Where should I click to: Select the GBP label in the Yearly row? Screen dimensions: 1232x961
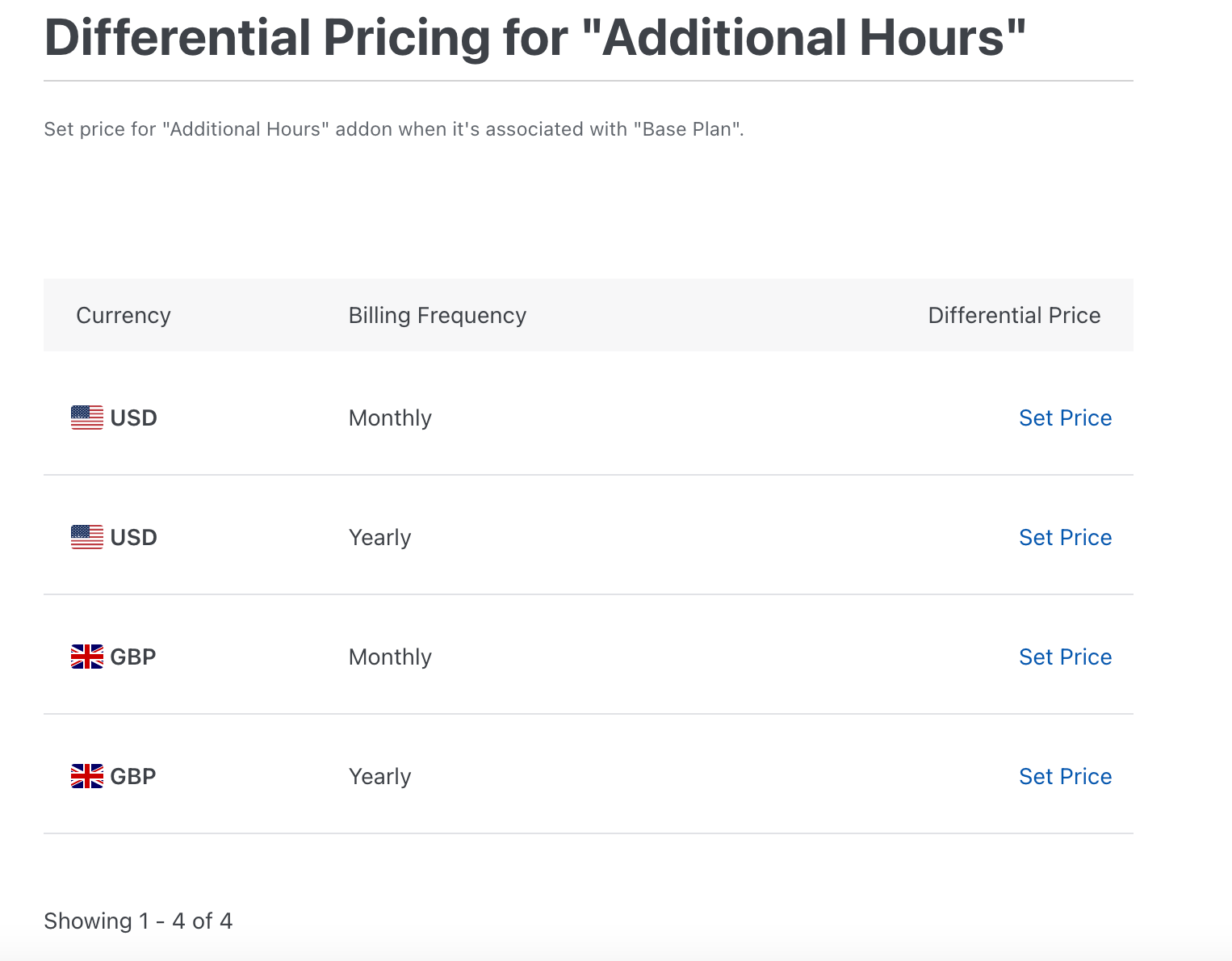pyautogui.click(x=133, y=776)
